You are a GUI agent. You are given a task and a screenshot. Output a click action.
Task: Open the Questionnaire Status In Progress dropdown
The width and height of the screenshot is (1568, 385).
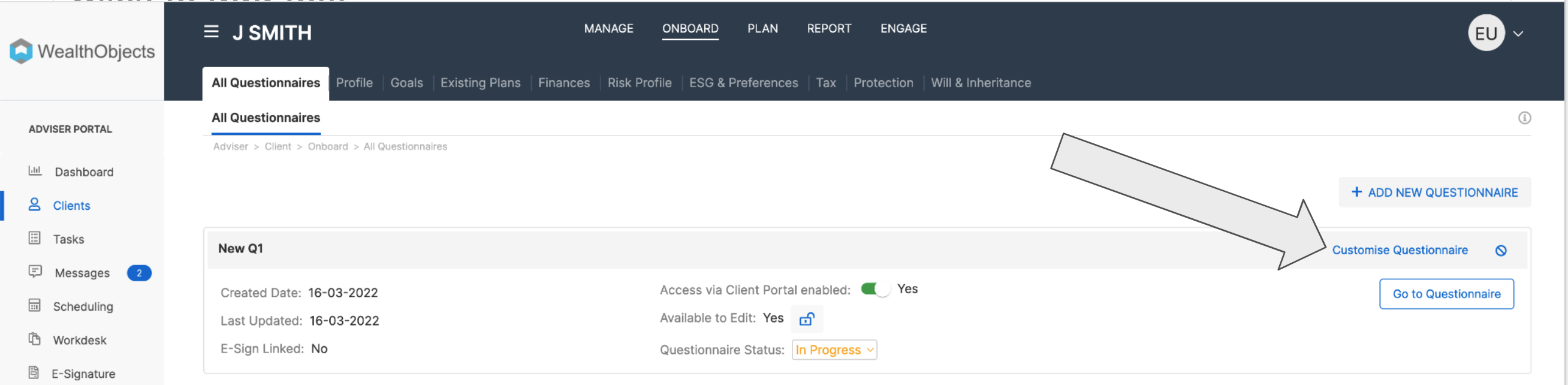(x=834, y=350)
